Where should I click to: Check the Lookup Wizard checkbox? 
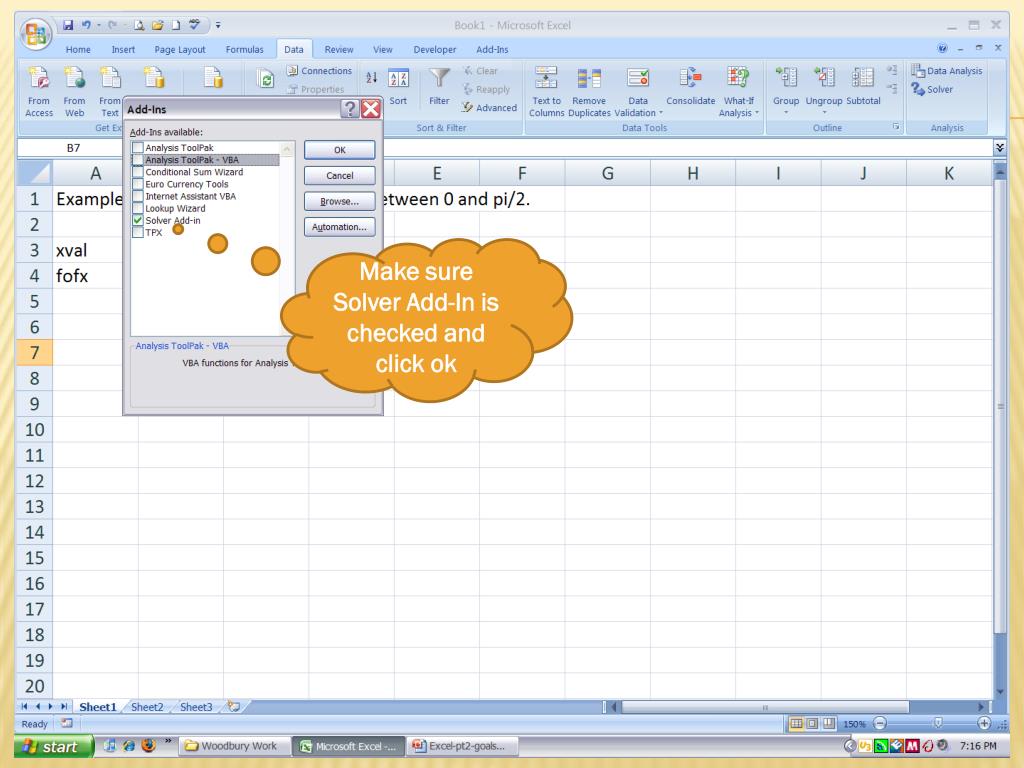coord(138,208)
